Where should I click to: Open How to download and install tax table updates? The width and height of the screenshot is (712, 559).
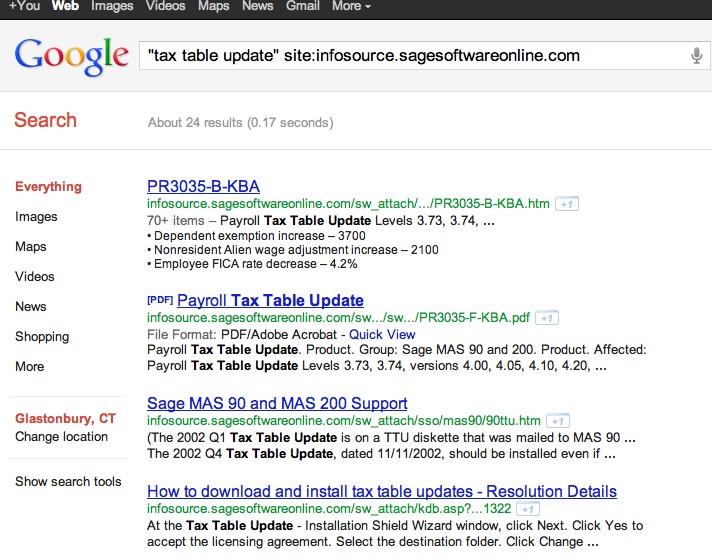pos(382,491)
